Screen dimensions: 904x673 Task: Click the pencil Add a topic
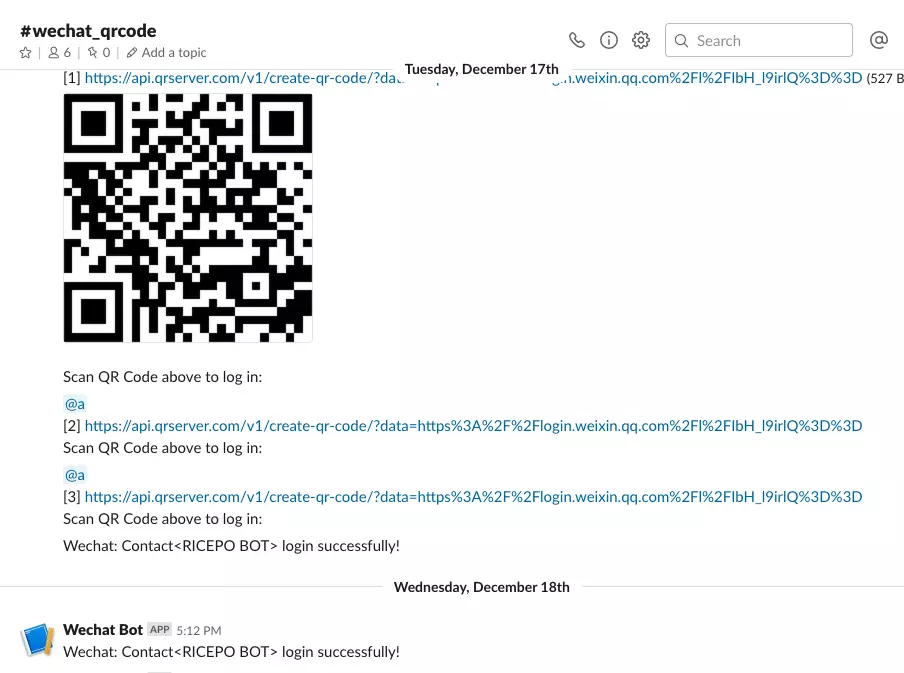click(x=166, y=52)
